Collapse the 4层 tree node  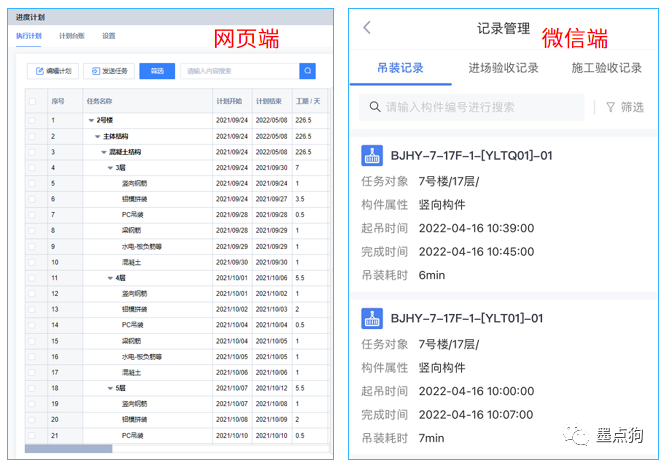111,277
